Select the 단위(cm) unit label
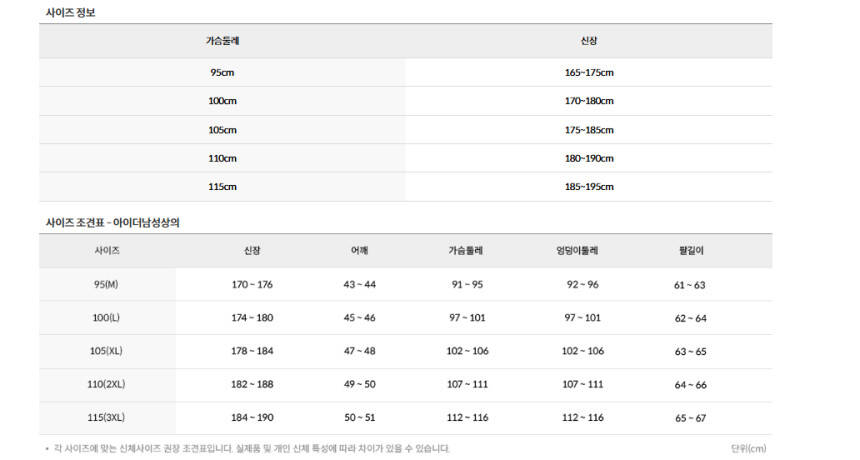860x460 pixels. pyautogui.click(x=748, y=449)
